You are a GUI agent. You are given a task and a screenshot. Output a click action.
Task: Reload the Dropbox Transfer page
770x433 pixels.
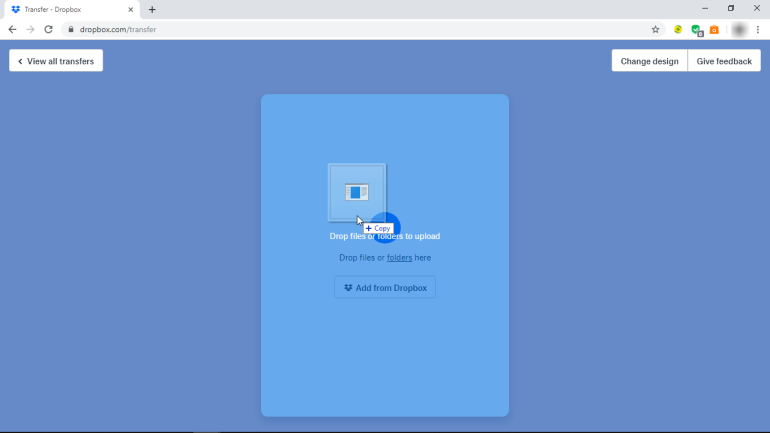(48, 30)
